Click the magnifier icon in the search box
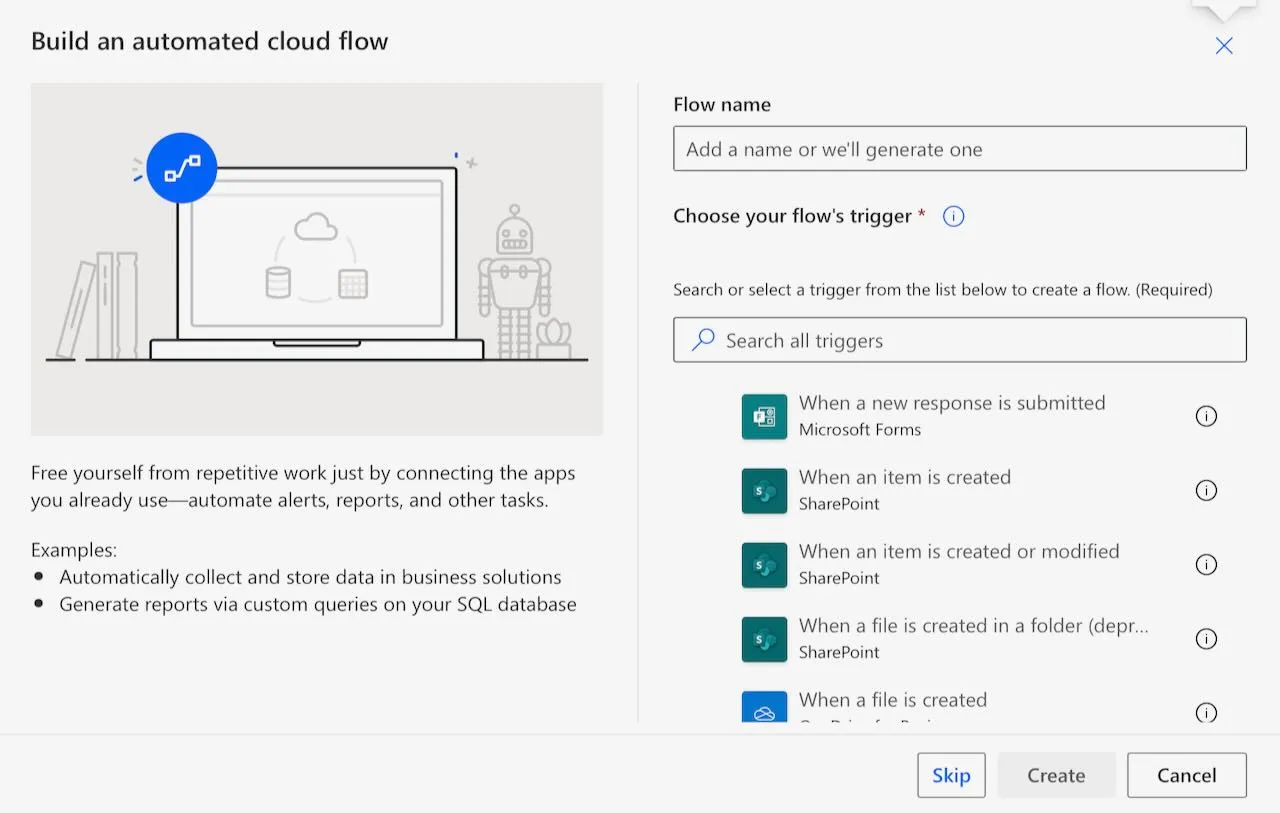This screenshot has height=813, width=1280. 703,339
